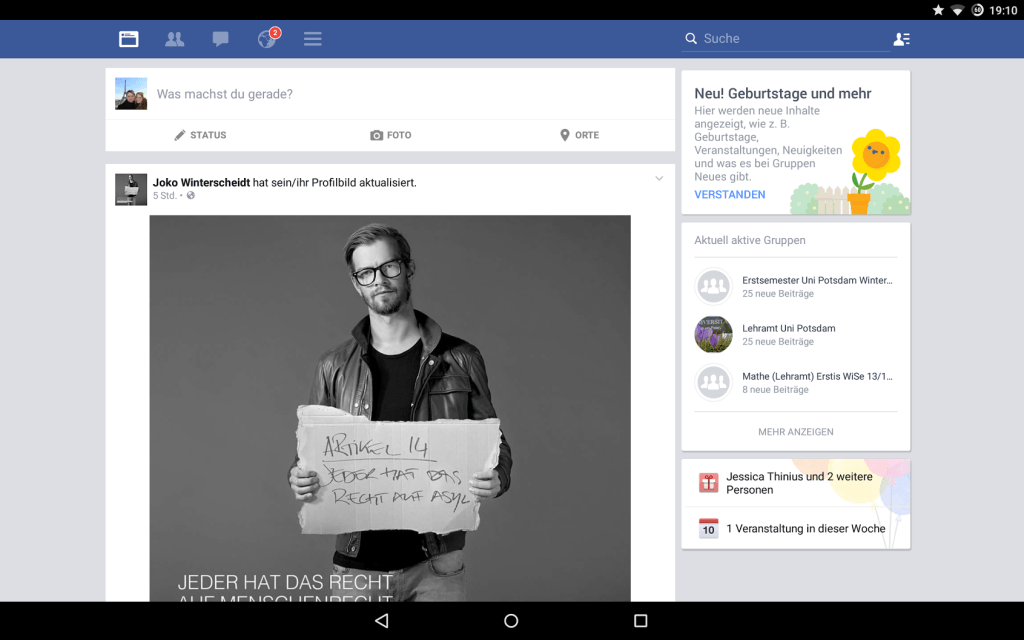This screenshot has height=640, width=1024.
Task: Select the FOTO camera option
Action: click(390, 135)
